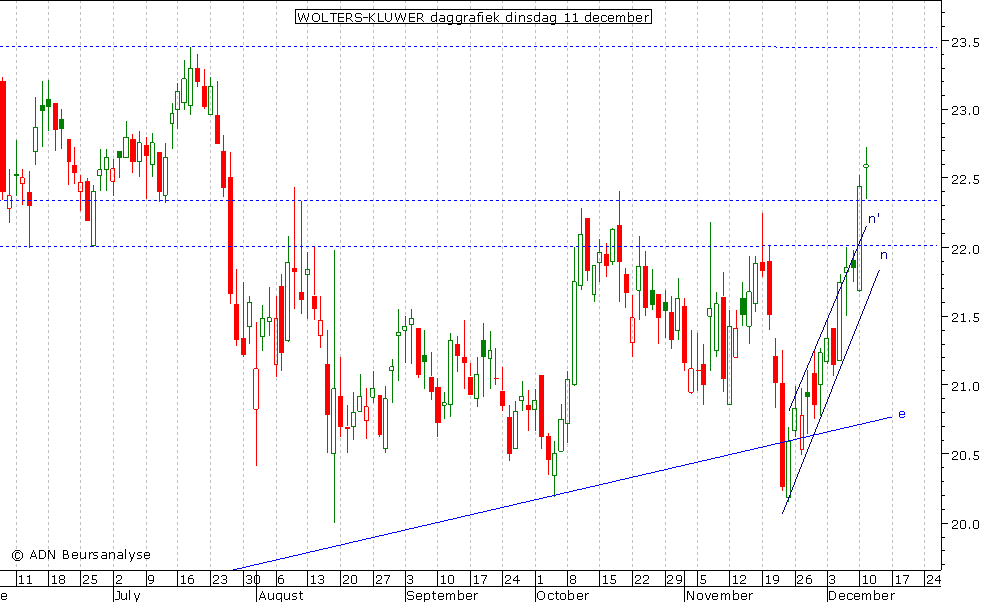Click the December 17 date label
This screenshot has height=602, width=982.
pos(901,579)
